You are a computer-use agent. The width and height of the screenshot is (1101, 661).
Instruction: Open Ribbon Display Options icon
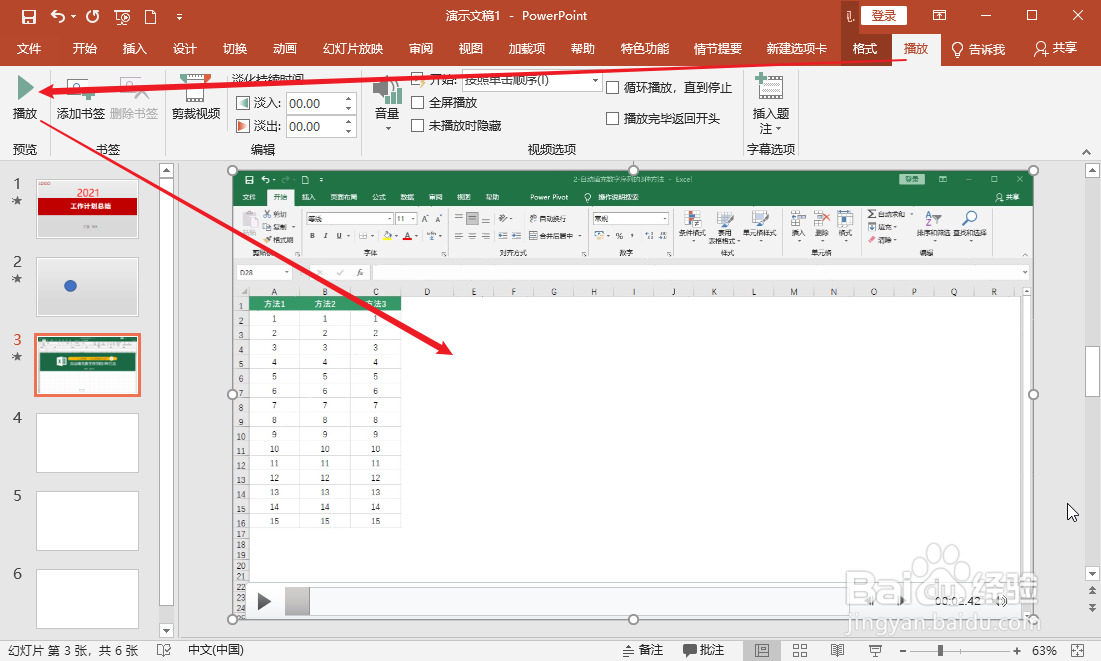click(x=939, y=15)
